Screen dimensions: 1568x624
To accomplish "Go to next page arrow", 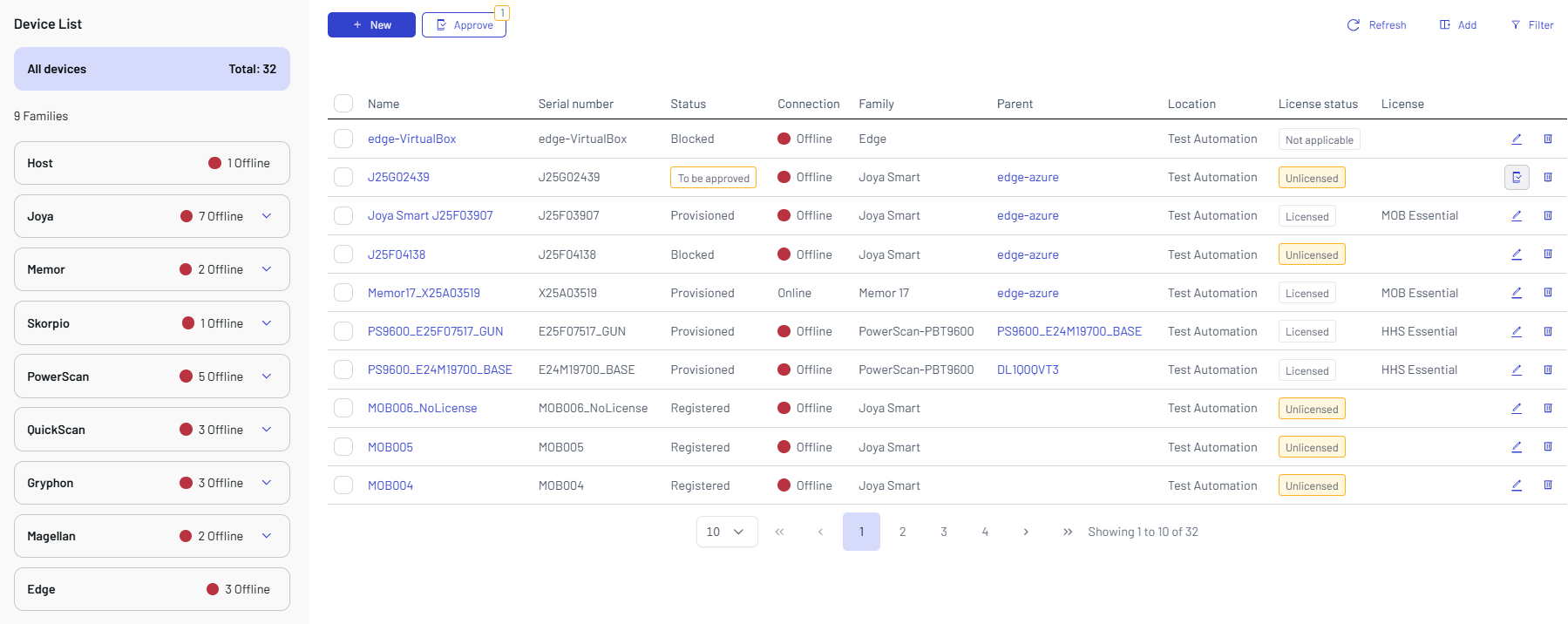I will click(x=1026, y=532).
